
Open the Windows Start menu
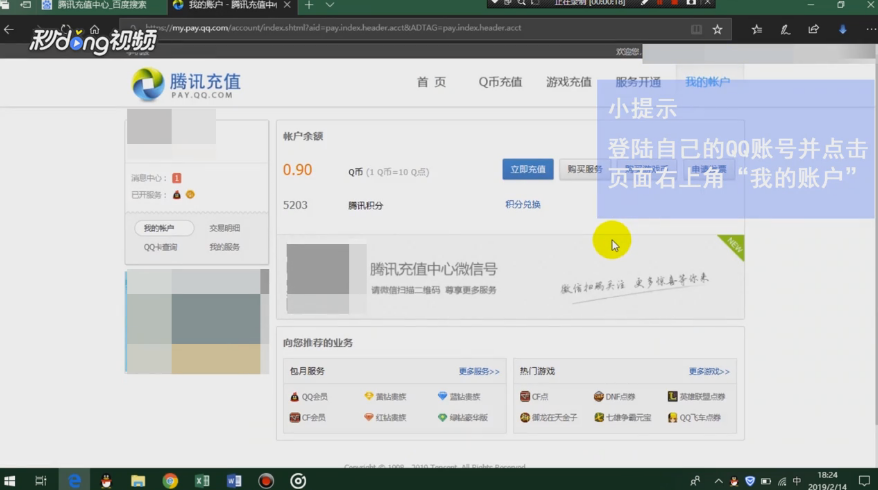[x=10, y=480]
